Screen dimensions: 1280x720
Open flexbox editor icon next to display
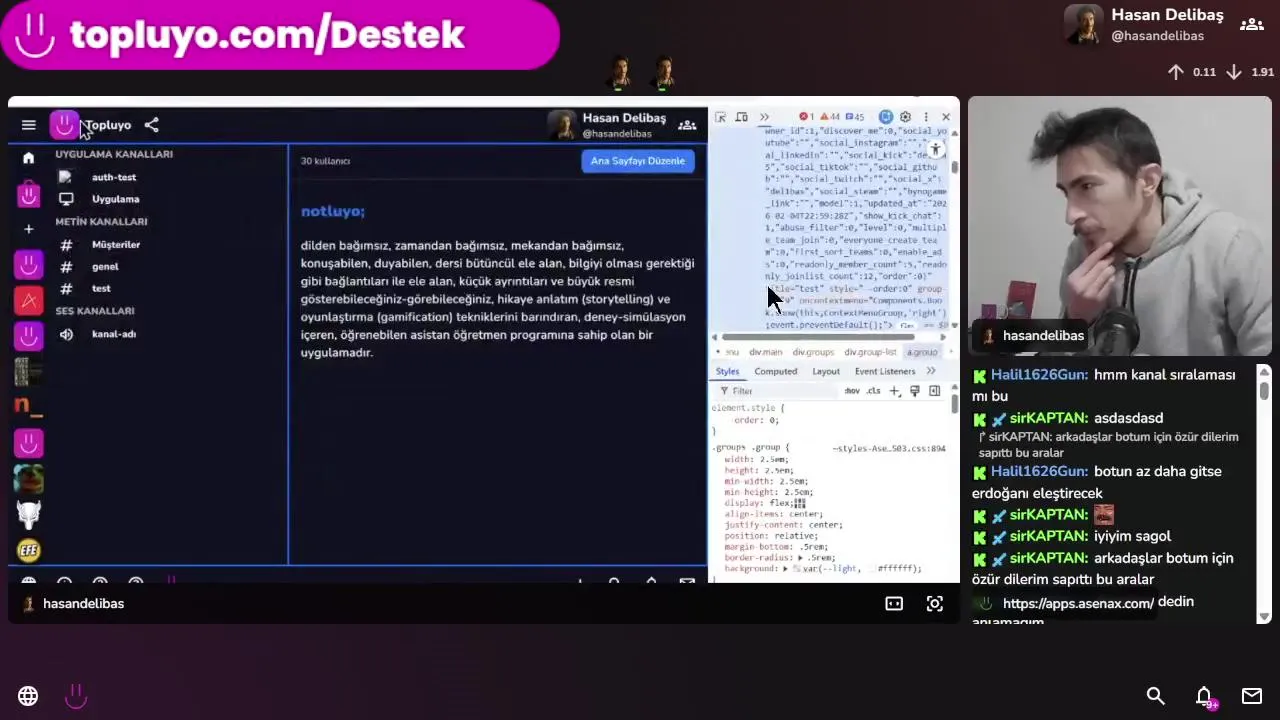(x=799, y=503)
